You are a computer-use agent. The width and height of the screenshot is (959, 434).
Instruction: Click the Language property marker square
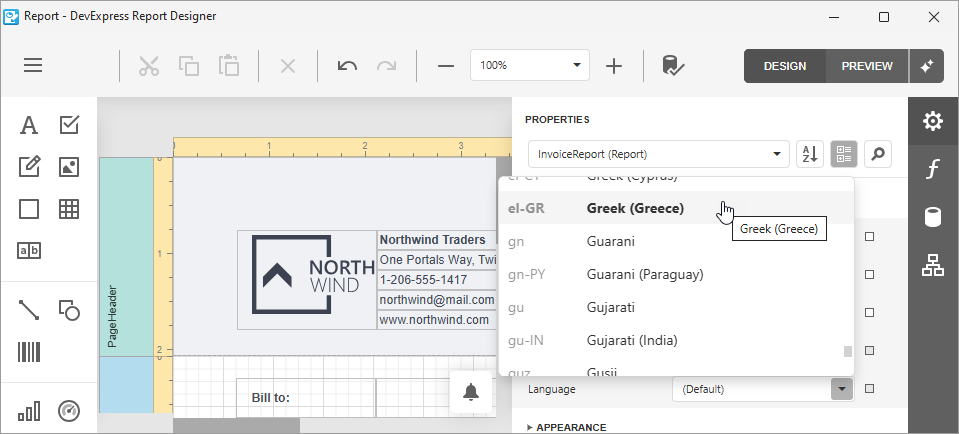pos(869,389)
